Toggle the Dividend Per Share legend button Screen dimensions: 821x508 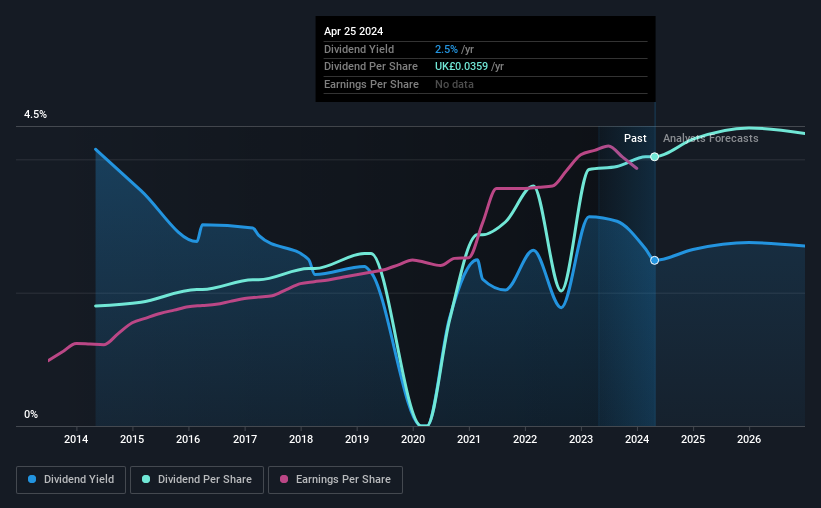pyautogui.click(x=197, y=480)
